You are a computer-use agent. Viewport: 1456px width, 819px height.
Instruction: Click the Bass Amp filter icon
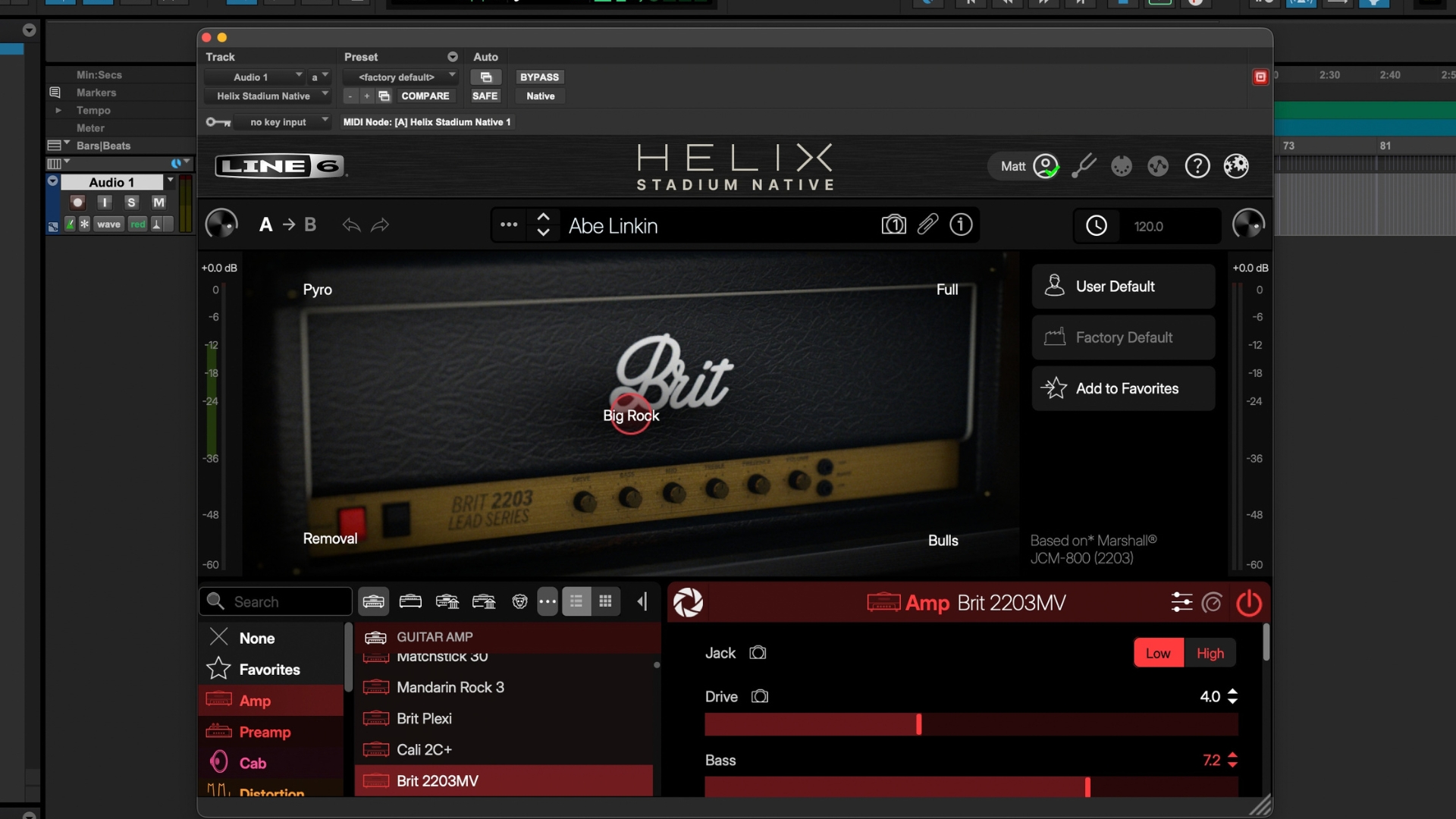[410, 602]
